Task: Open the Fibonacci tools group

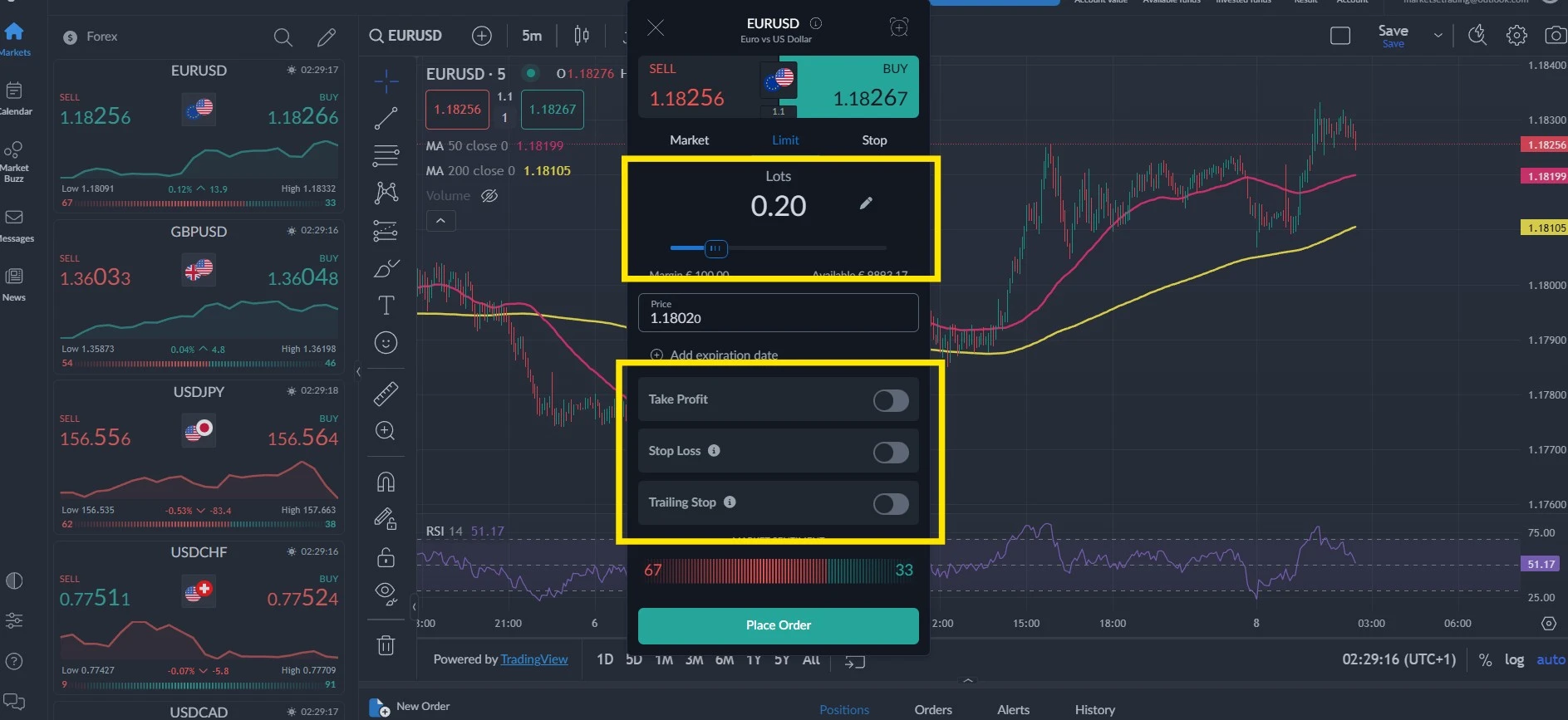Action: click(386, 155)
